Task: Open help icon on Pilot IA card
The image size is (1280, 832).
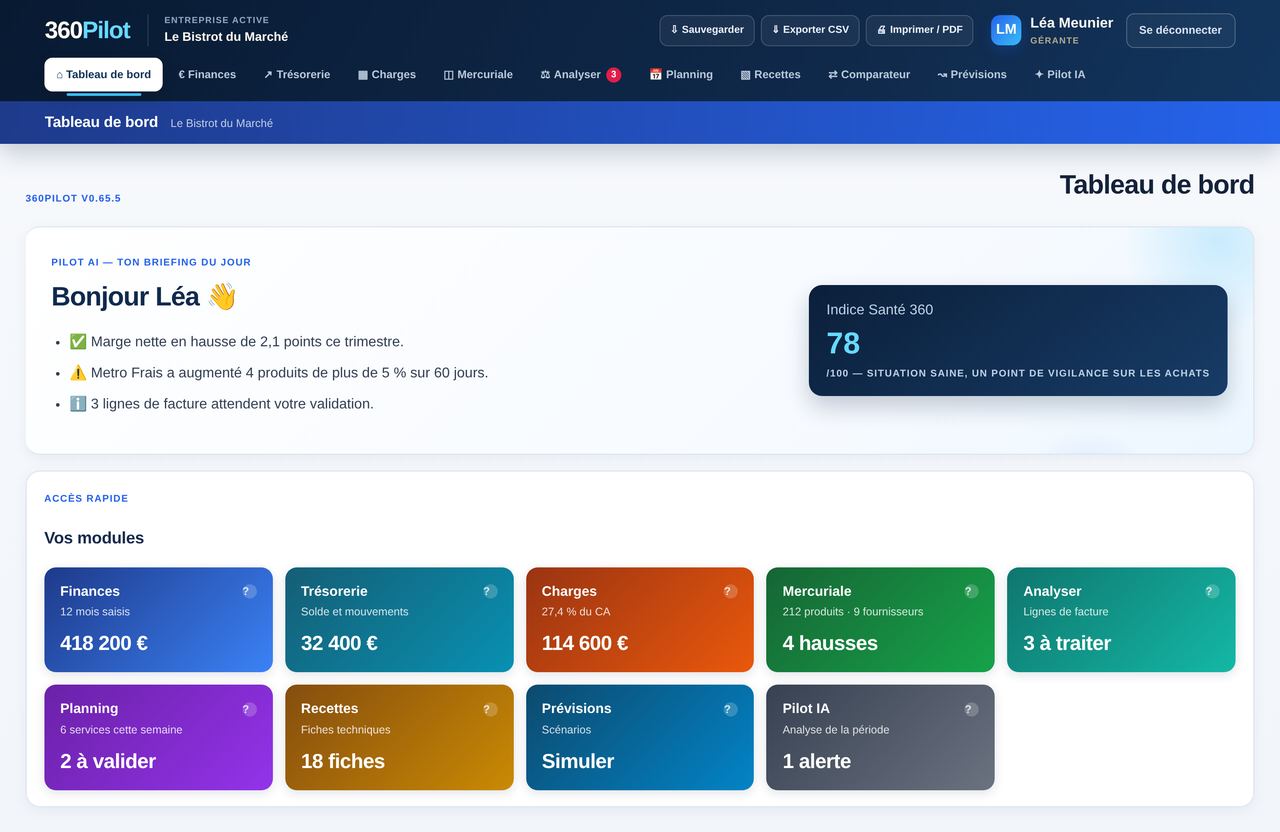Action: [x=971, y=709]
